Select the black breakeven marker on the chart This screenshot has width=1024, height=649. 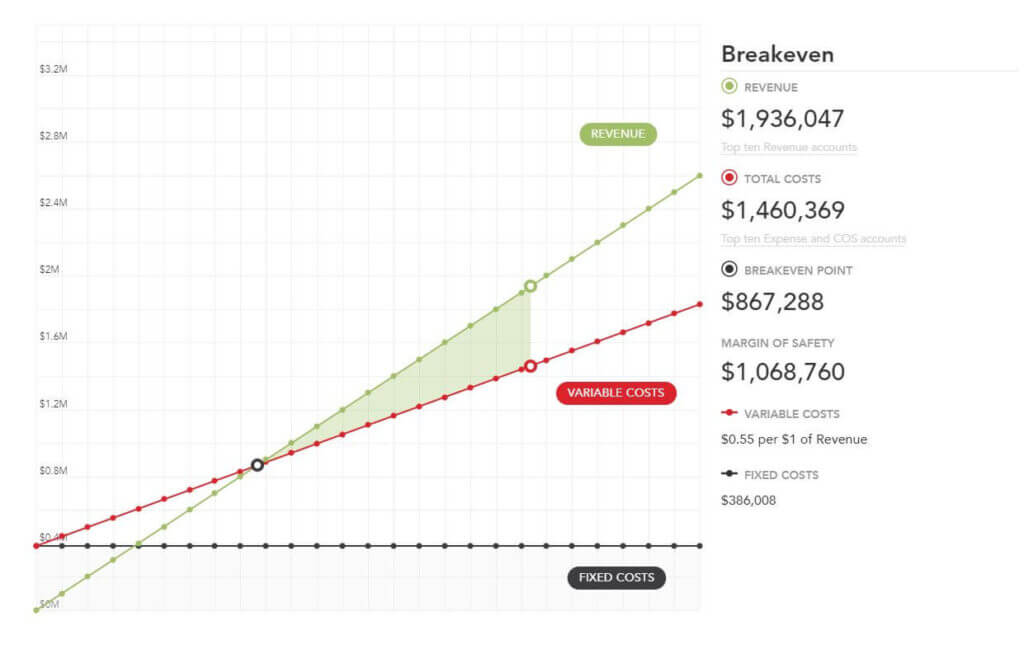pos(257,465)
